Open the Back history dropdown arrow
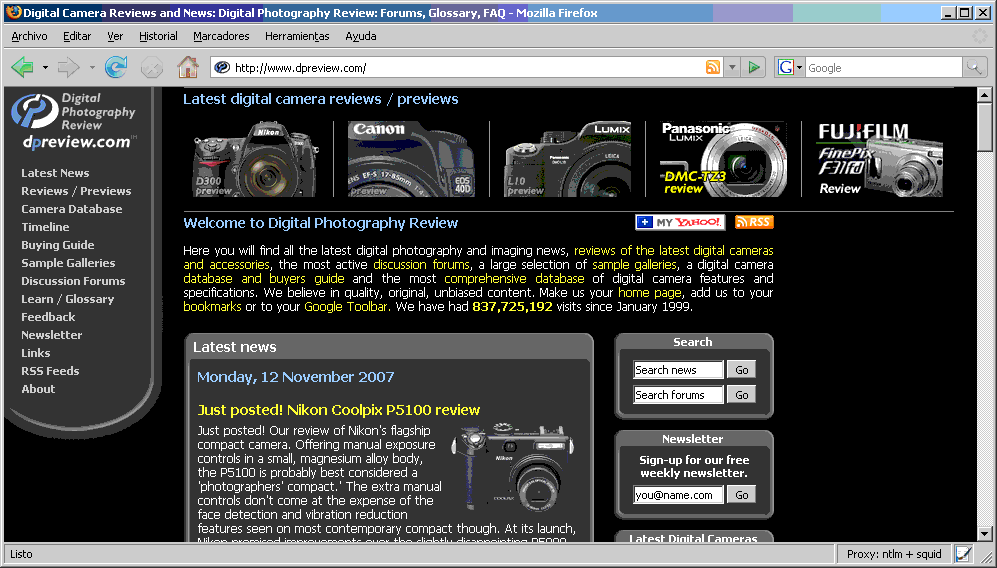 click(x=45, y=67)
